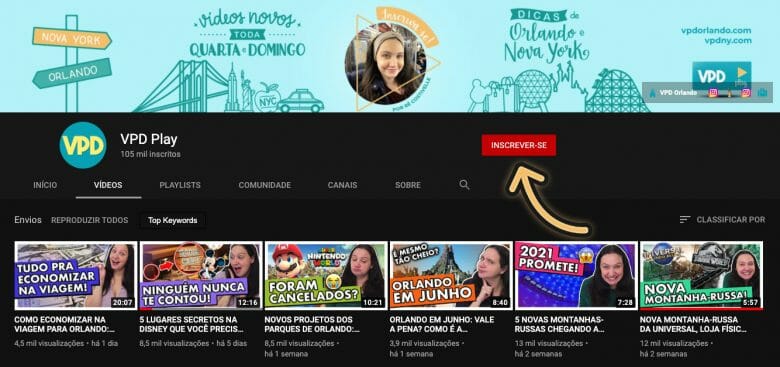Click the last city-buildings banner link icon
Screen dimensions: 780x367
click(x=763, y=92)
